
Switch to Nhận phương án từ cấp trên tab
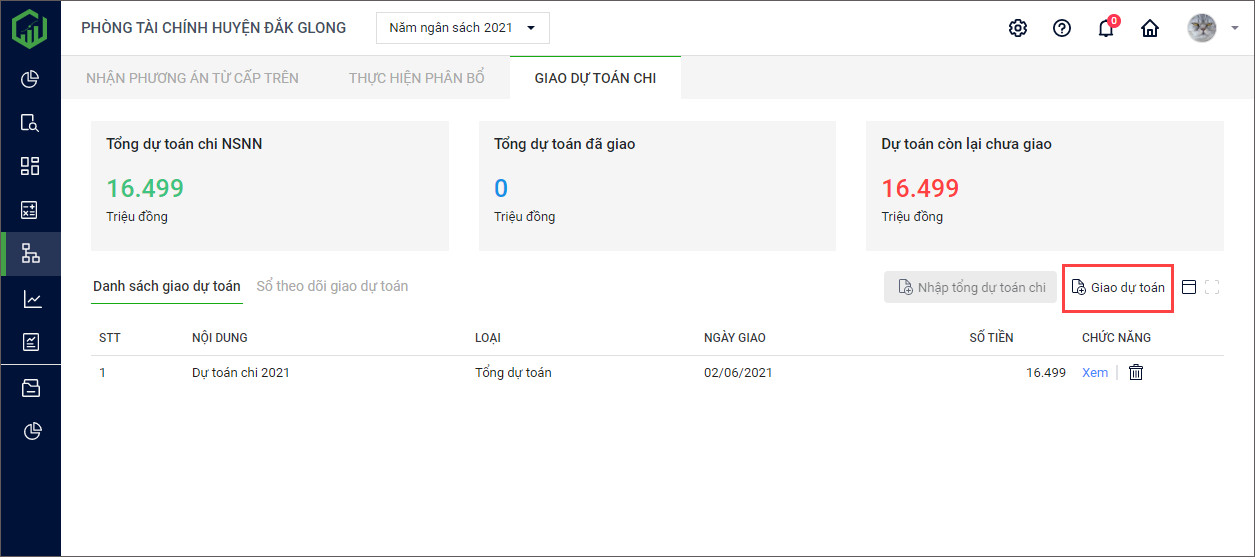pos(192,78)
